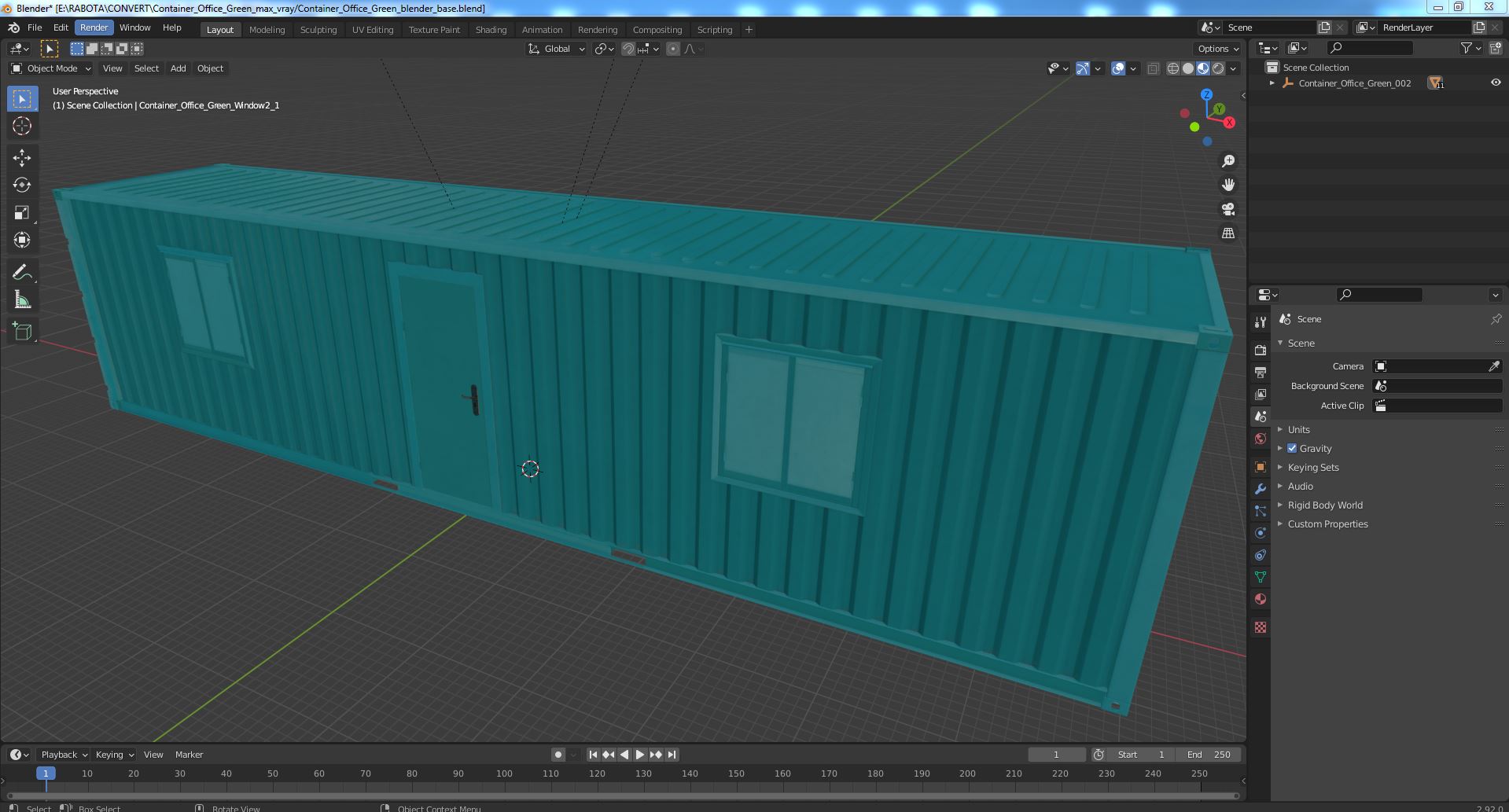Screen dimensions: 1509x812
Task: Open the Keying popover
Action: click(114, 755)
